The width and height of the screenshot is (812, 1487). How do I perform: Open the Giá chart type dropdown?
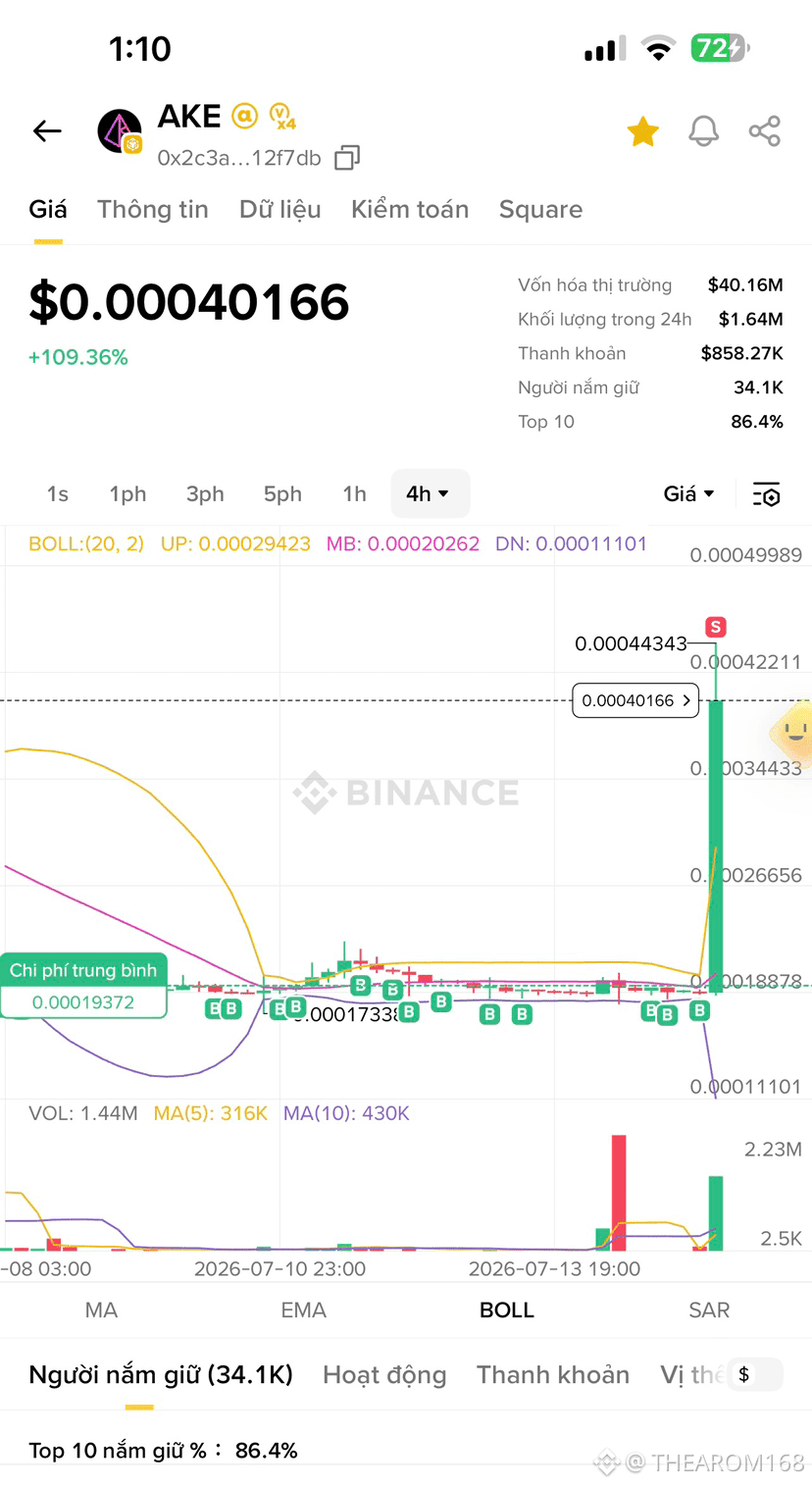tap(689, 494)
